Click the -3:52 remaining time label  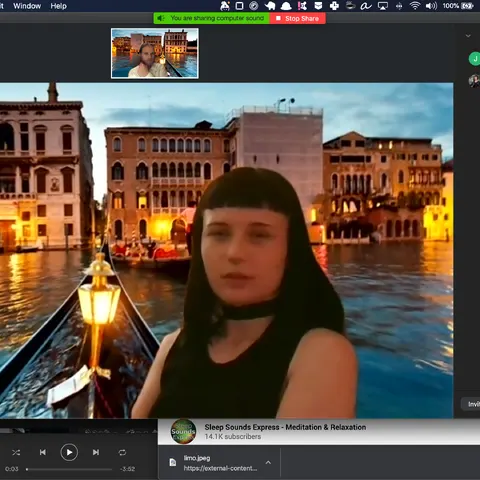[x=128, y=469]
